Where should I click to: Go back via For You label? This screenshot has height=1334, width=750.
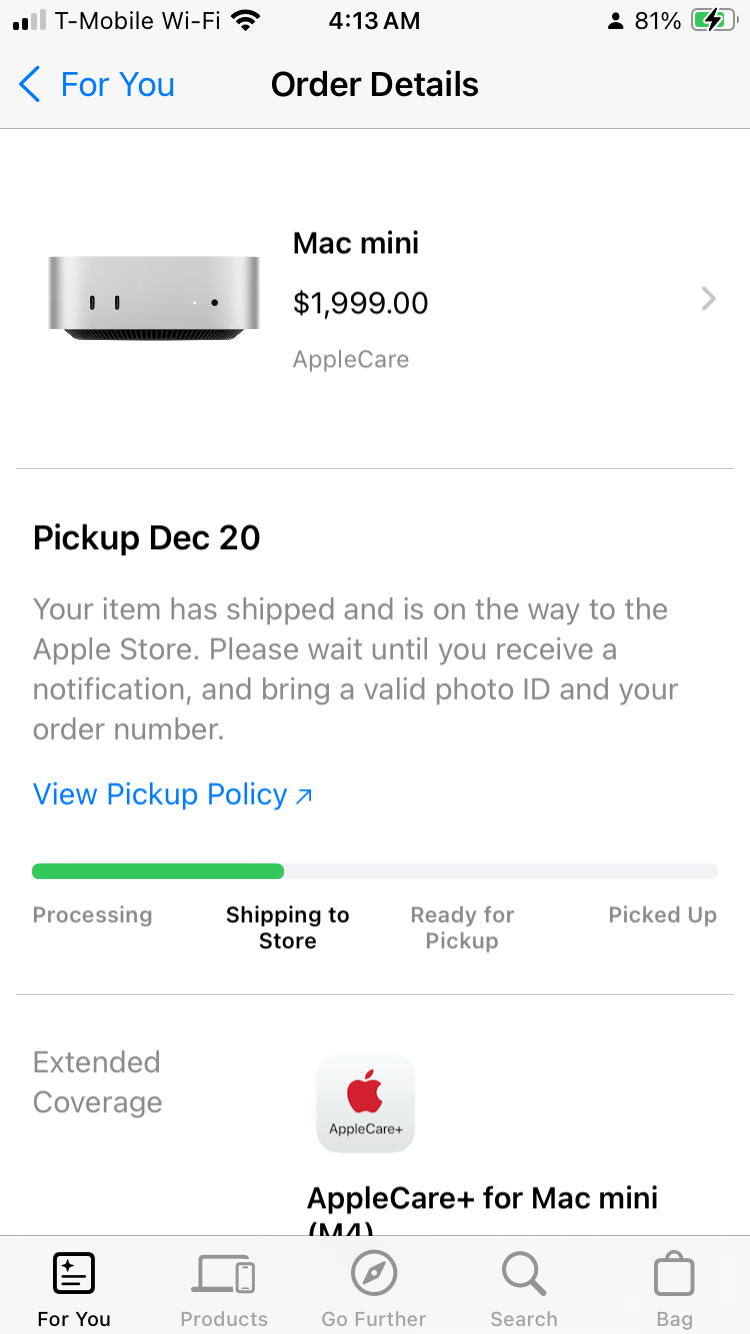click(117, 85)
